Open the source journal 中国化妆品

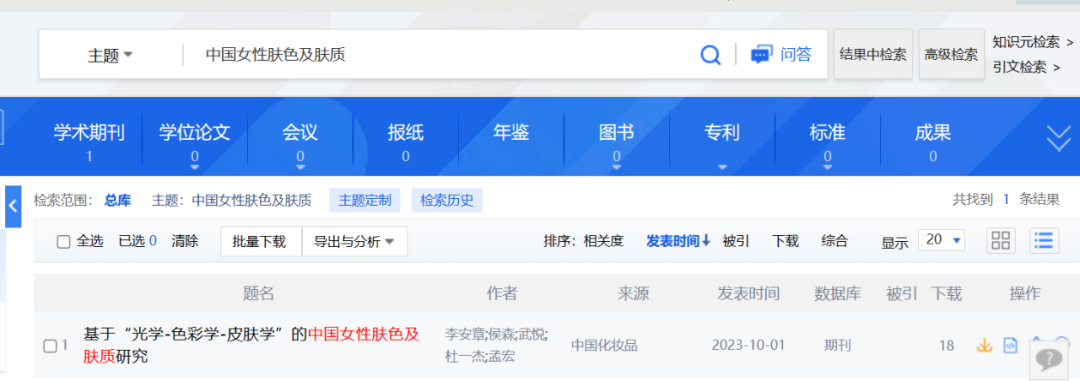click(x=604, y=346)
